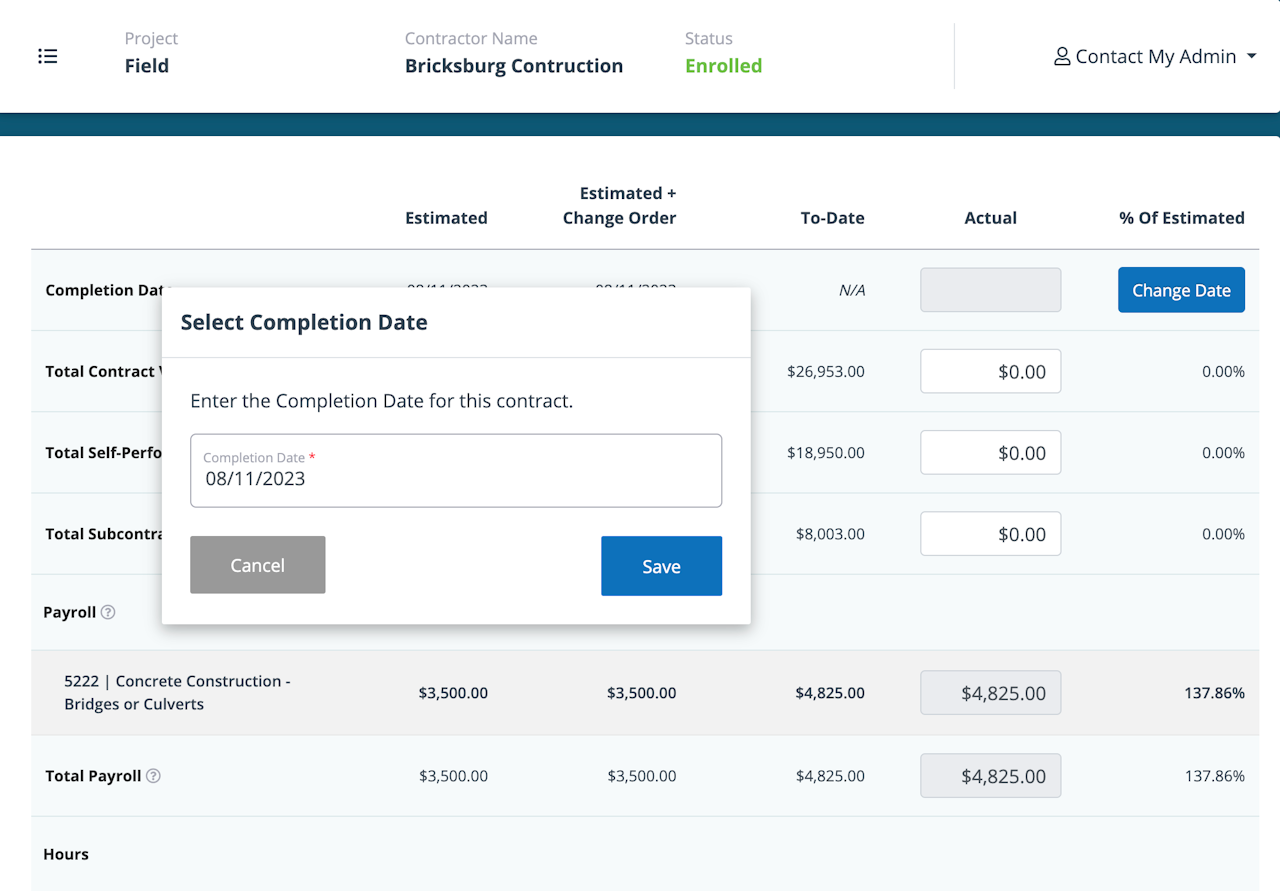This screenshot has height=891, width=1280.
Task: Click the Estimated + Change Order column header
Action: 619,205
